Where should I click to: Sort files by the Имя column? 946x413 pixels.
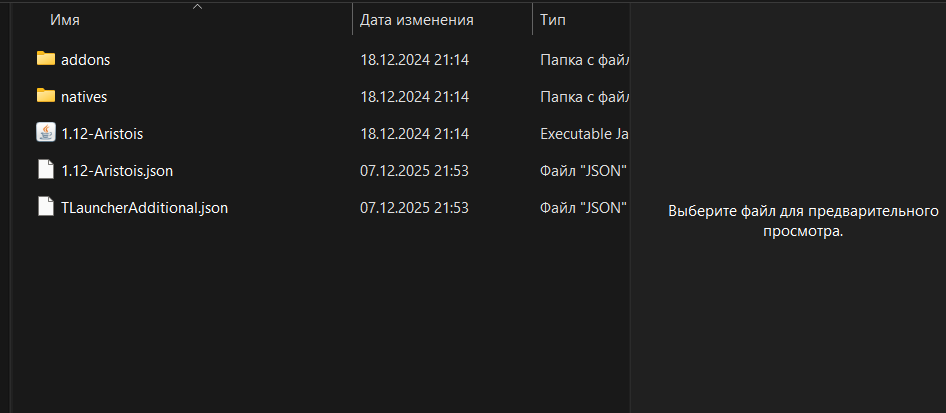[x=65, y=20]
